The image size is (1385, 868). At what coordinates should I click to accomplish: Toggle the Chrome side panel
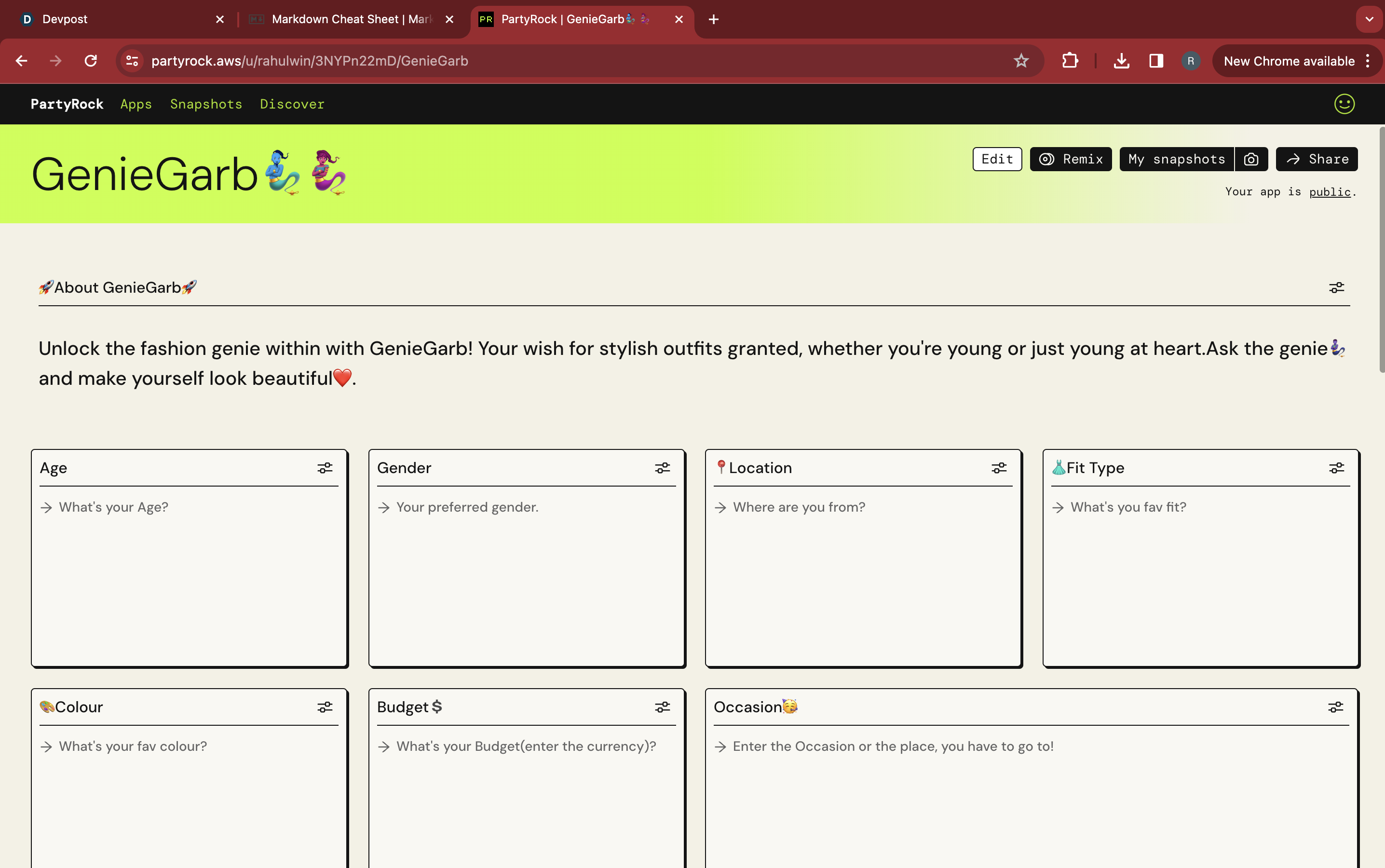(1156, 61)
